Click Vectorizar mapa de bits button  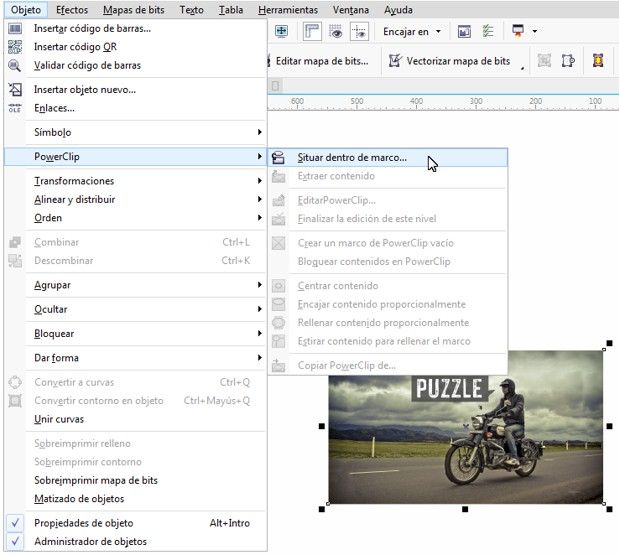coord(450,61)
